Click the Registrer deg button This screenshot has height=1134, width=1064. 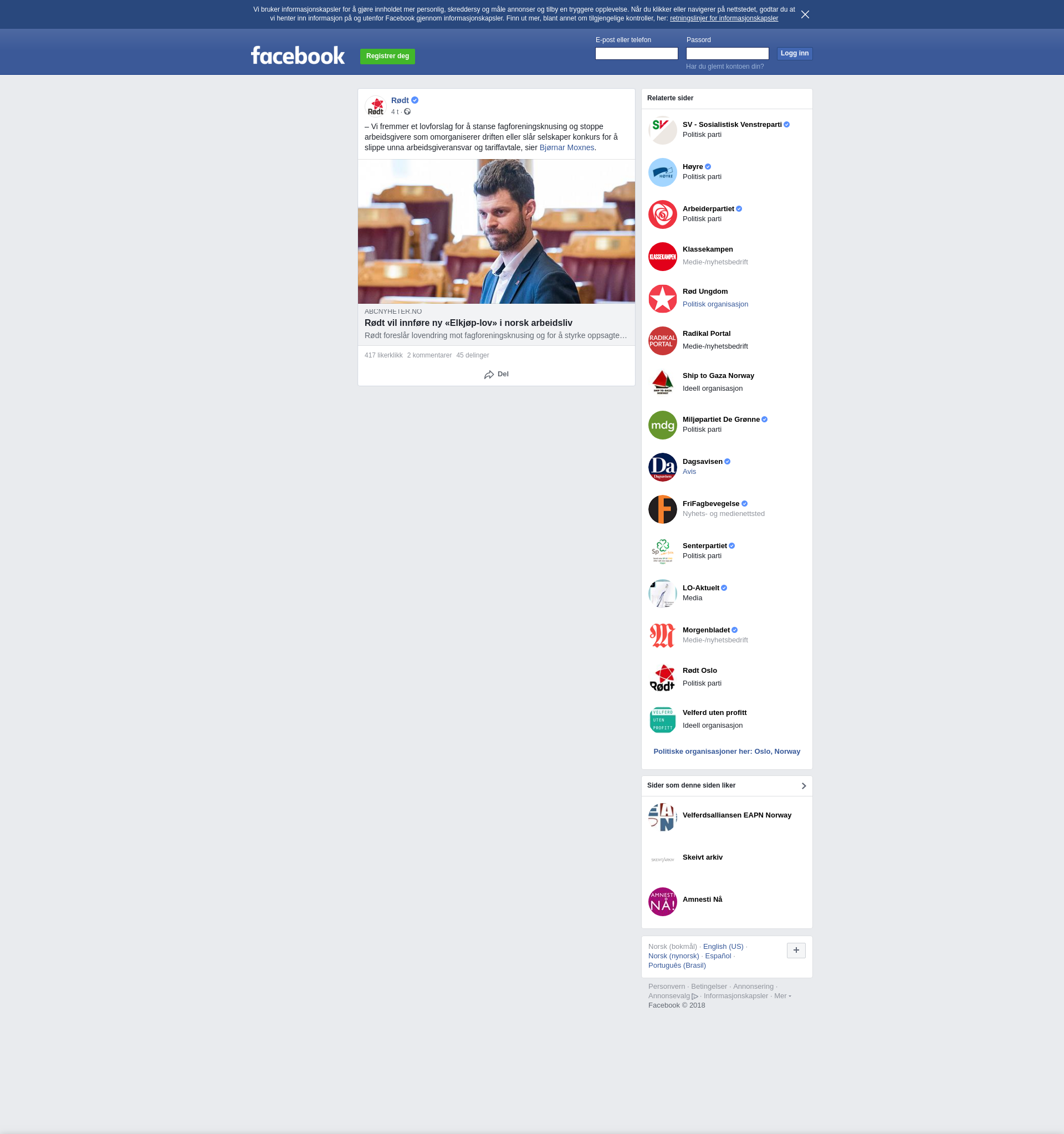pos(387,56)
